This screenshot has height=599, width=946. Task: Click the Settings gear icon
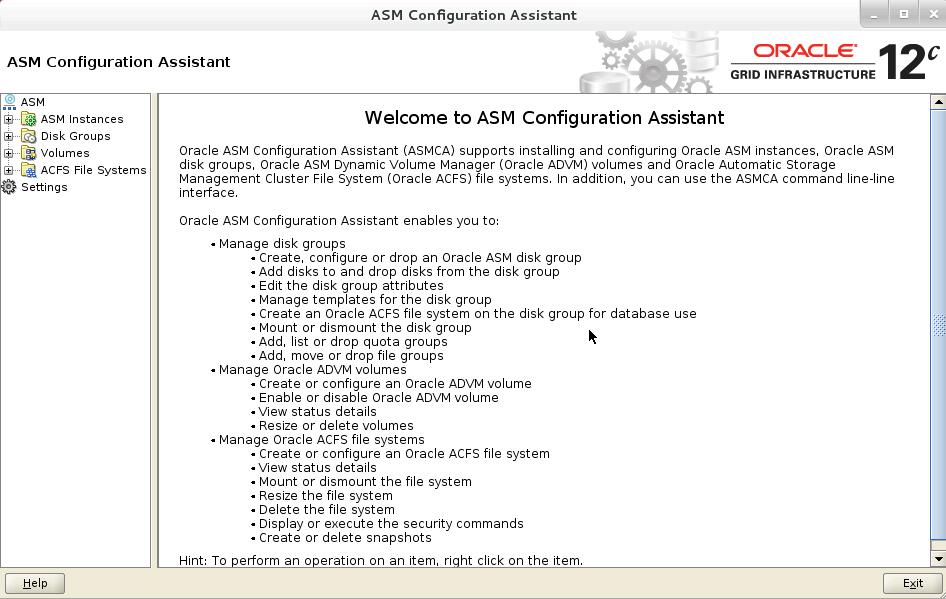[x=9, y=187]
